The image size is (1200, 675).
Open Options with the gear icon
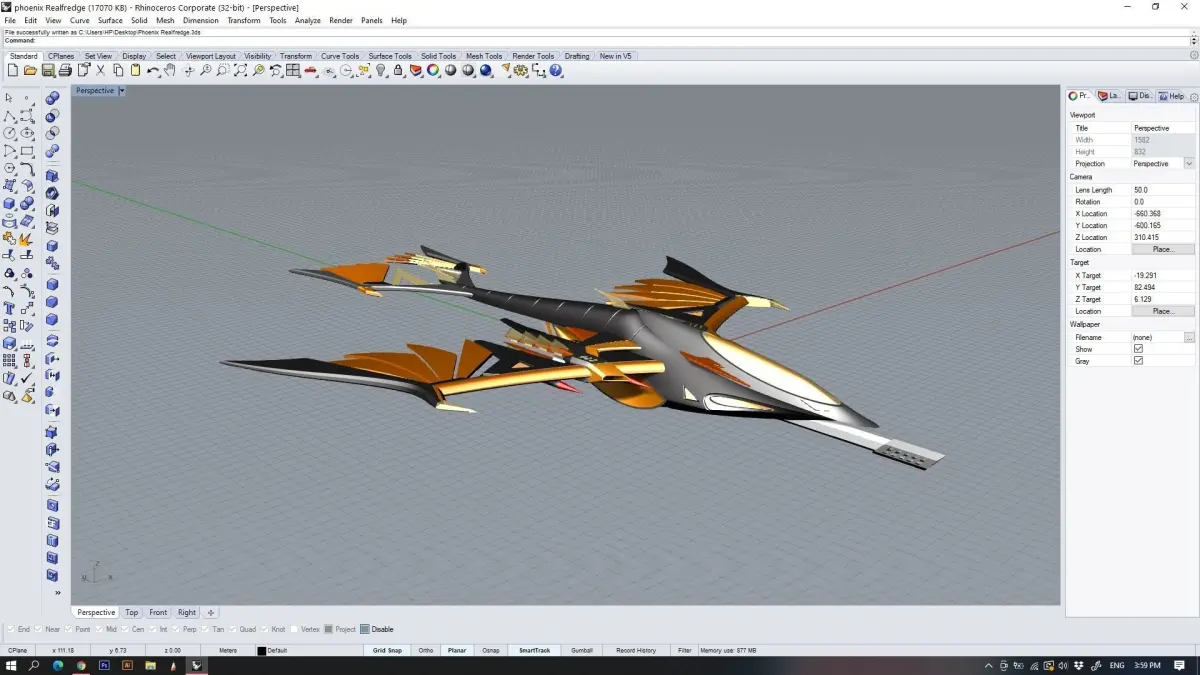tap(521, 71)
